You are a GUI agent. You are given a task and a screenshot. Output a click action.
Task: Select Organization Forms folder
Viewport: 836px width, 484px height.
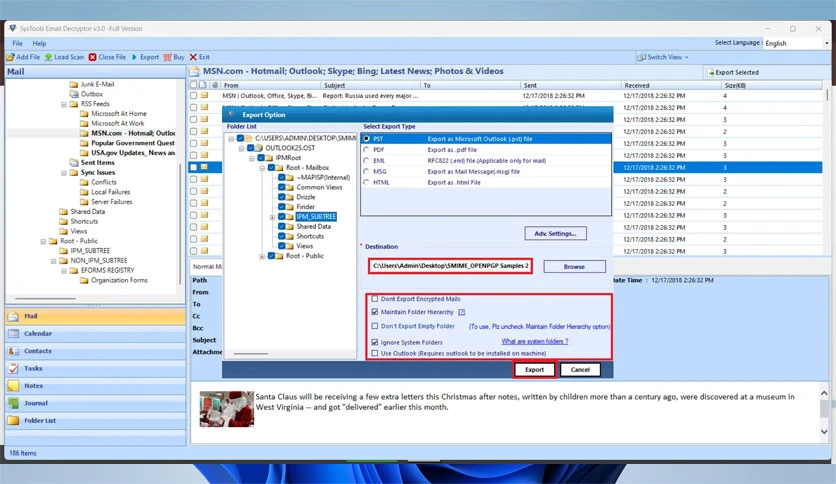(x=119, y=280)
